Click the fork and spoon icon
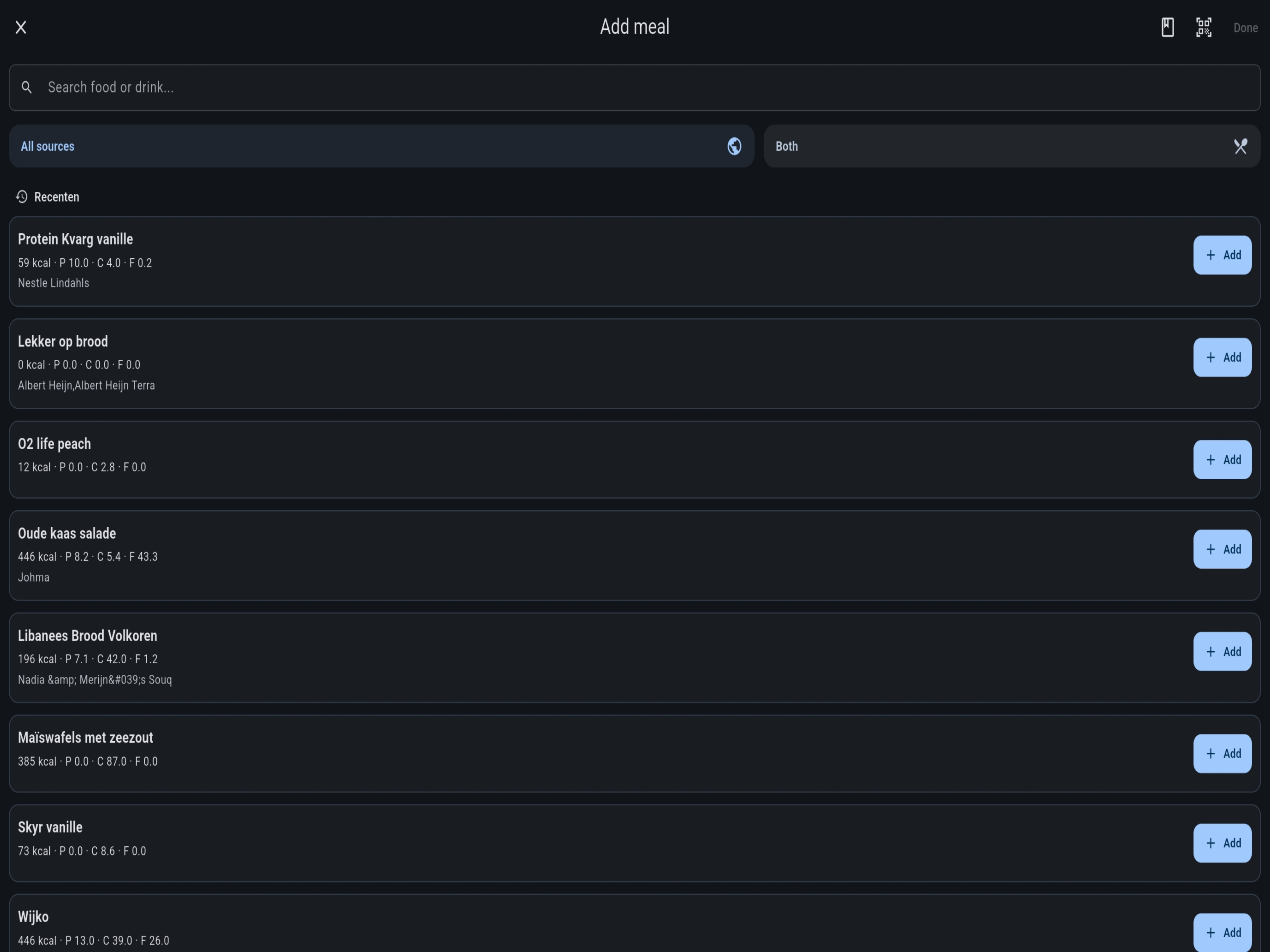 [1240, 146]
